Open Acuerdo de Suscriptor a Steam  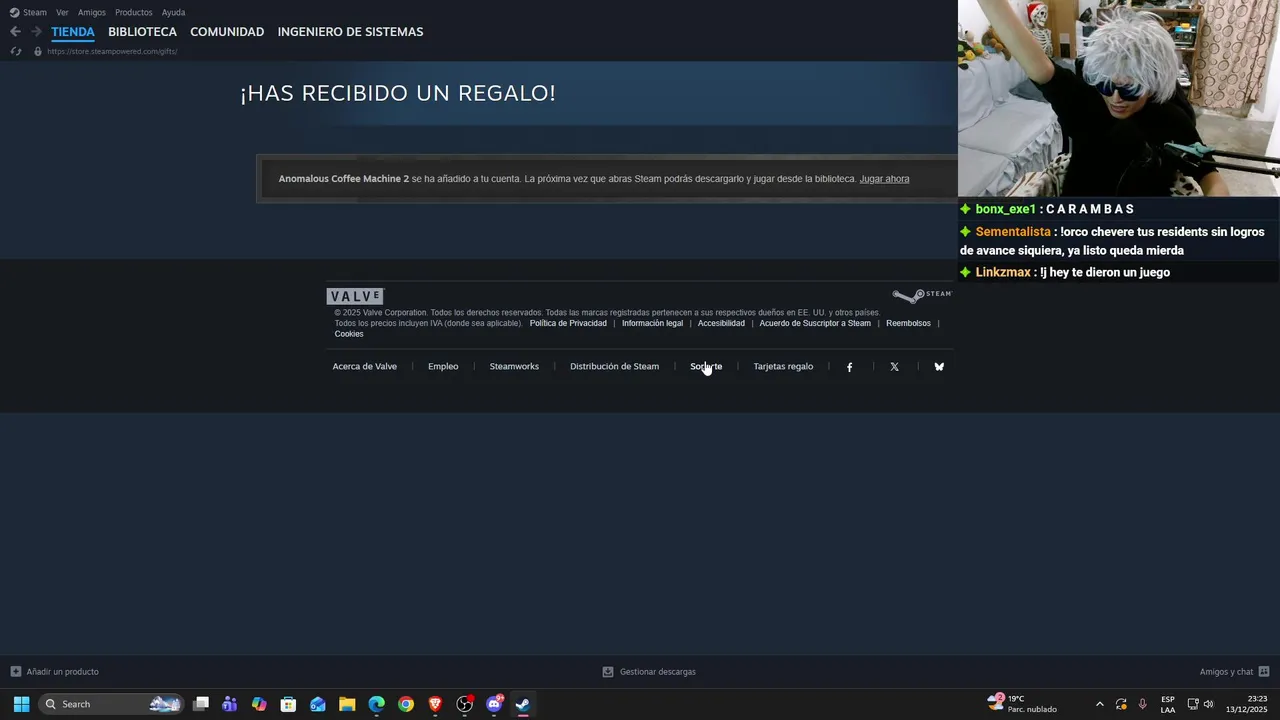point(815,323)
